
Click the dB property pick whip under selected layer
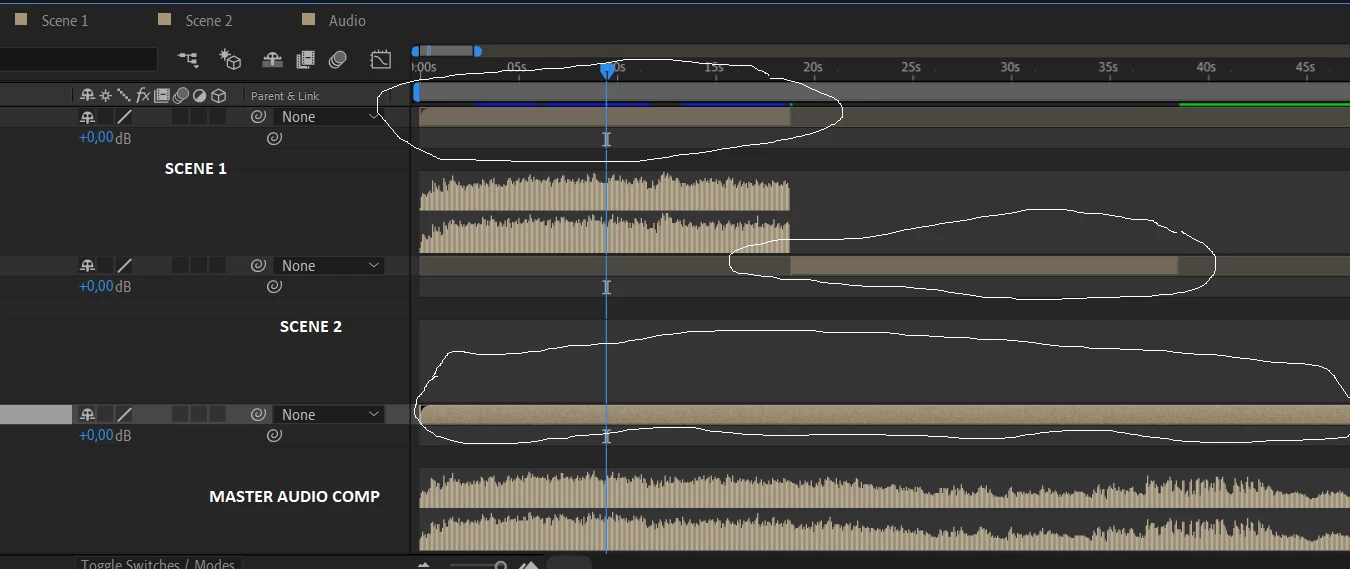[274, 435]
